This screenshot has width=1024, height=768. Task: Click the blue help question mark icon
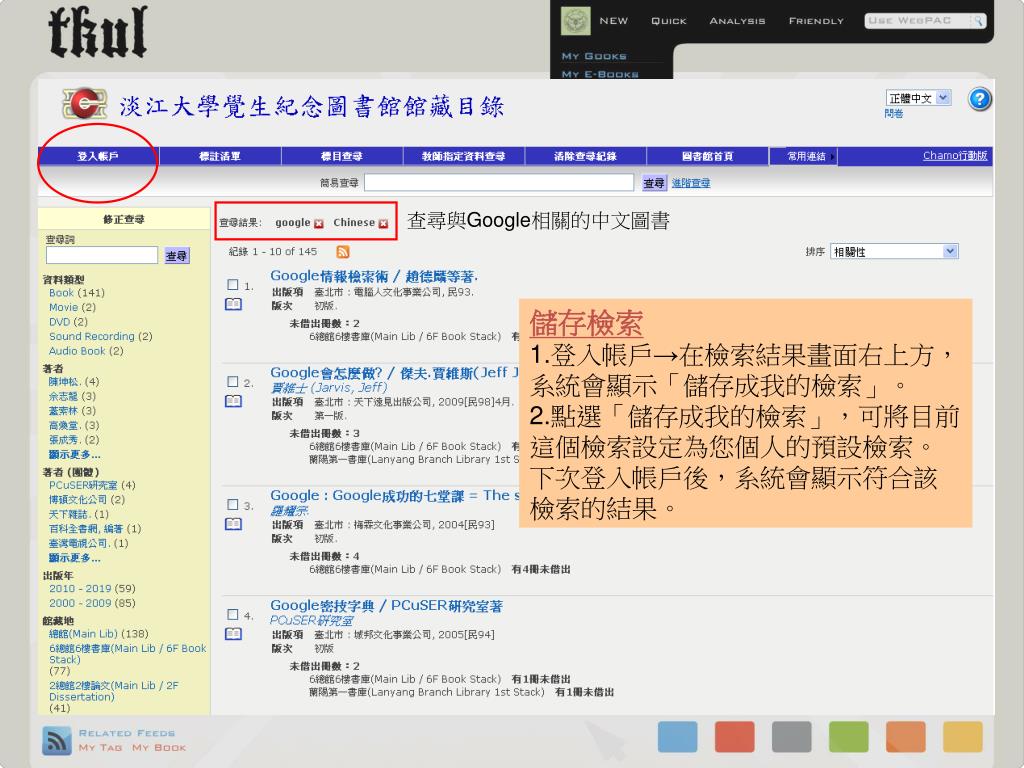(979, 99)
